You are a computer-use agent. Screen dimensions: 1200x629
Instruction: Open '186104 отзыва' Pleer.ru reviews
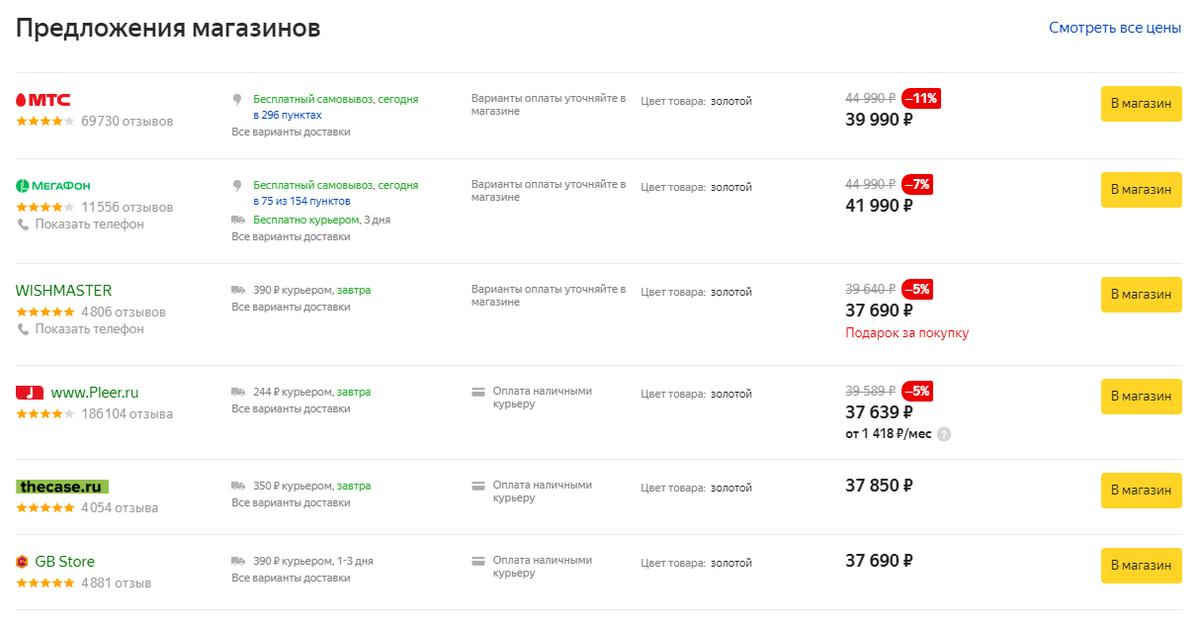127,414
